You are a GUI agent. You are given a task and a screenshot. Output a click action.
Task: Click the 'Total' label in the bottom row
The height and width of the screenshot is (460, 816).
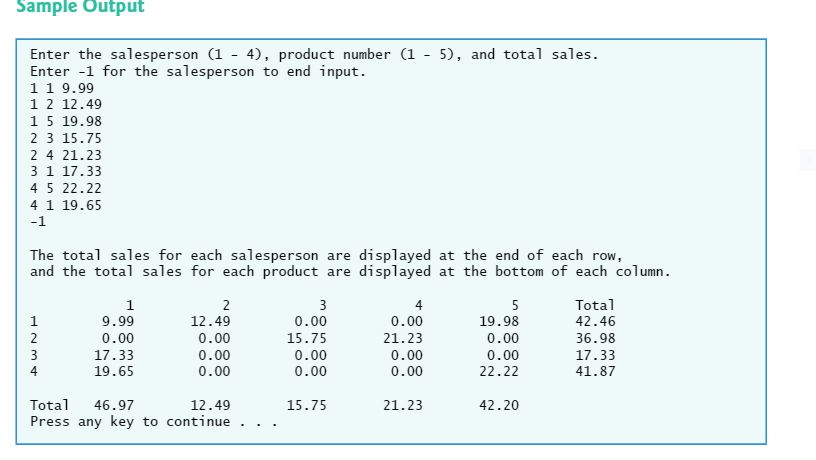(x=49, y=405)
